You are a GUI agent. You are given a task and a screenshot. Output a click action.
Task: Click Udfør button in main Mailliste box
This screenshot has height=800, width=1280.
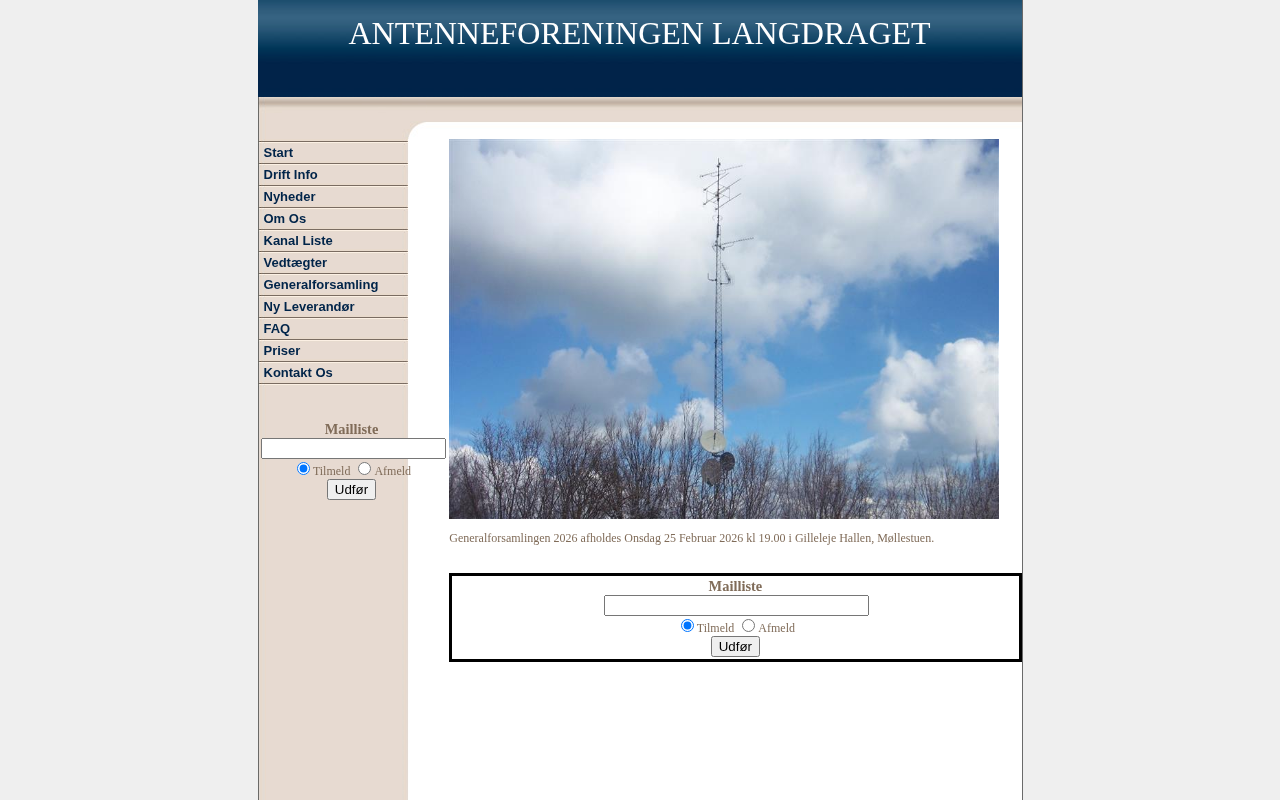click(735, 647)
